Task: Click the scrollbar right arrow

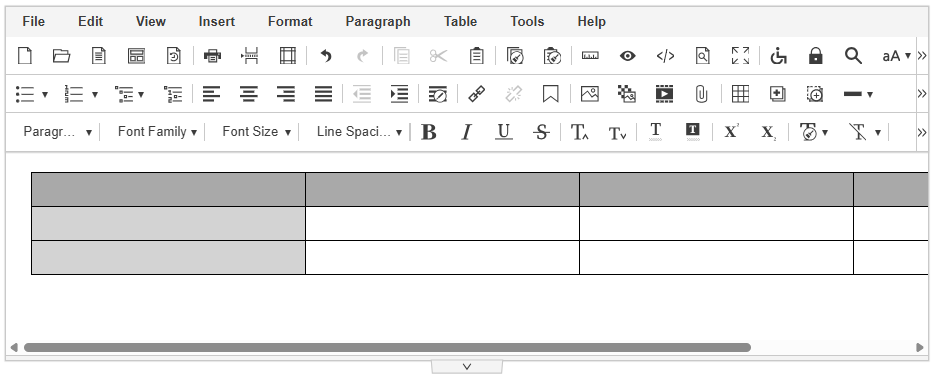Action: (x=919, y=347)
